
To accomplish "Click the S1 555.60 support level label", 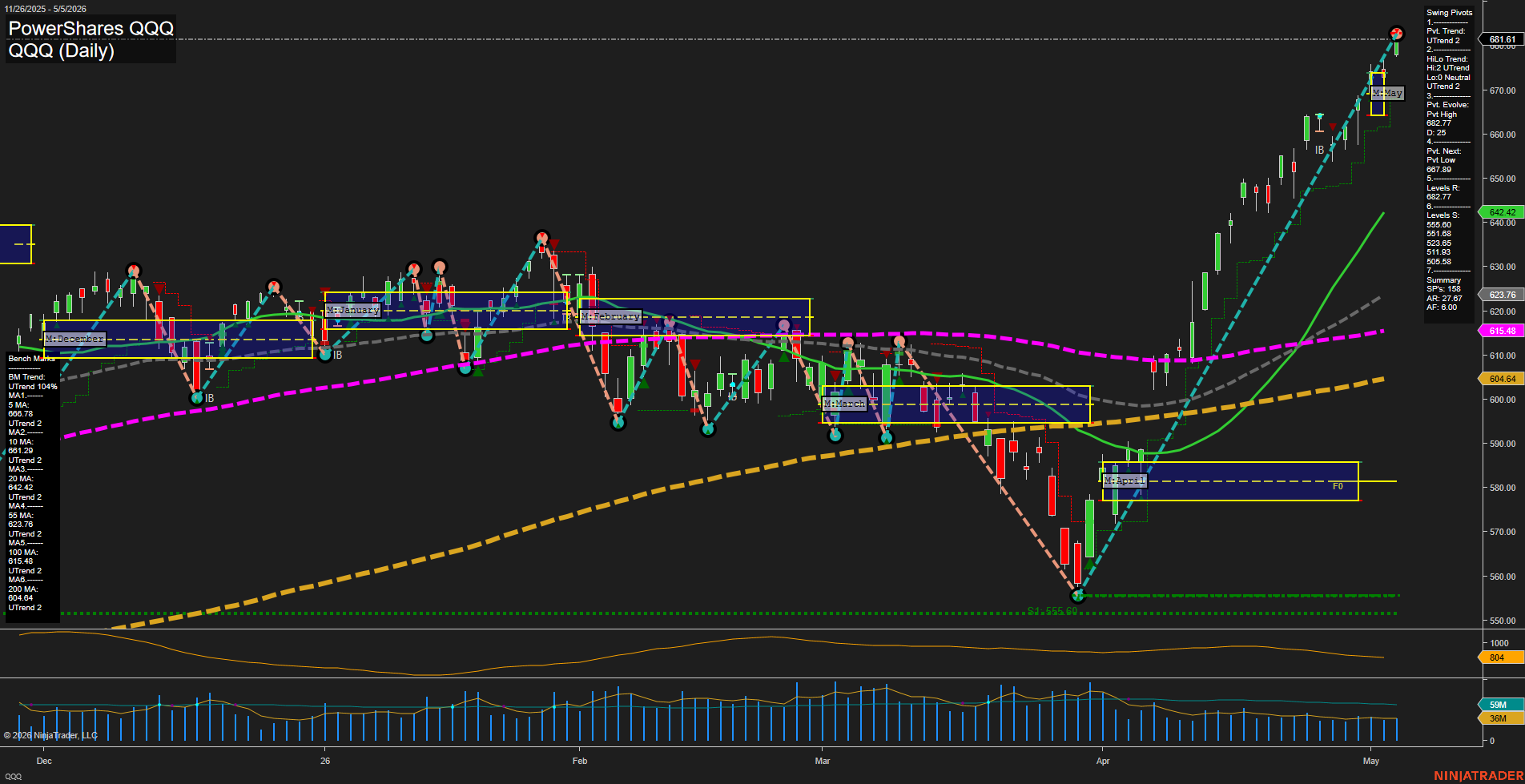I will click(x=1052, y=611).
